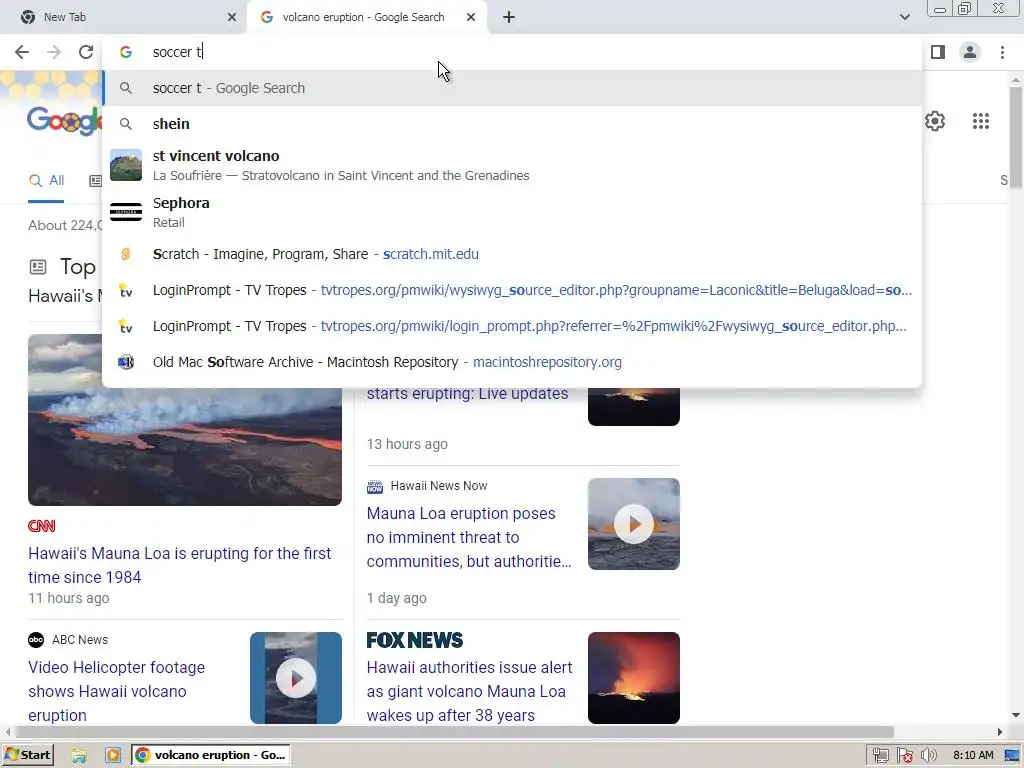Click the horizontal scrollbar thumb
The width and height of the screenshot is (1024, 768).
point(454,732)
